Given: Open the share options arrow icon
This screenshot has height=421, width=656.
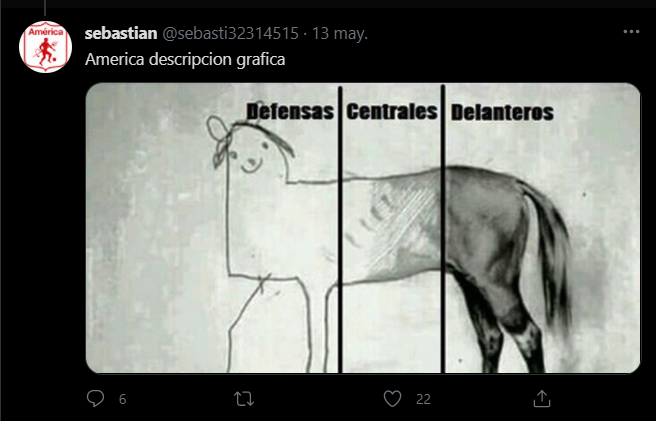Looking at the screenshot, I should [x=542, y=398].
